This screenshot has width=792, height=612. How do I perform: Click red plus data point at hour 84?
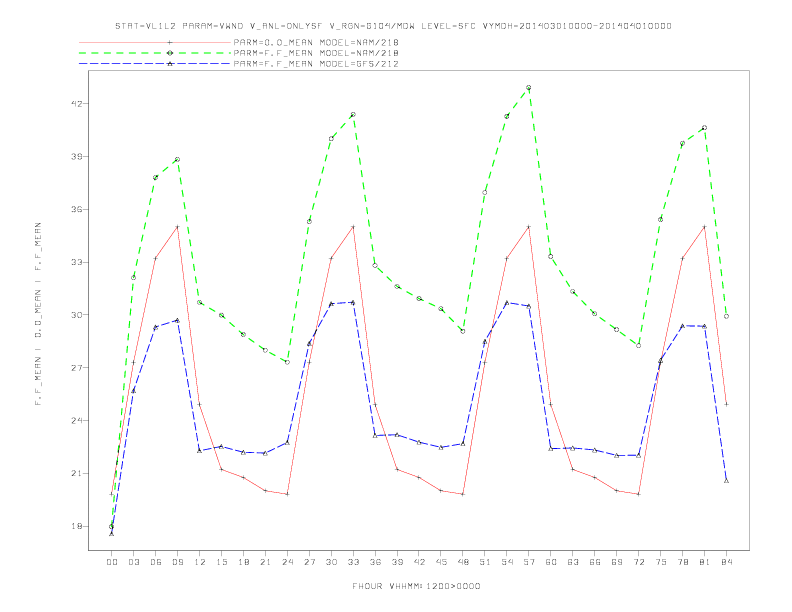tap(726, 404)
